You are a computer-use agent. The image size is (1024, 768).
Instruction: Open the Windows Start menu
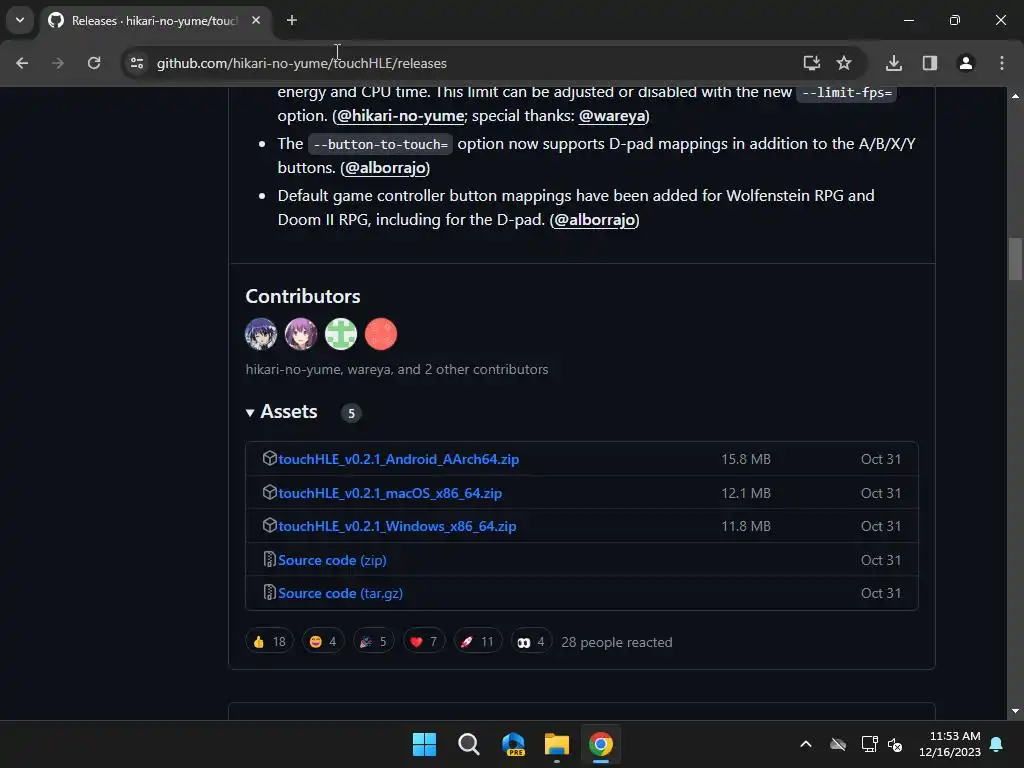coord(424,744)
